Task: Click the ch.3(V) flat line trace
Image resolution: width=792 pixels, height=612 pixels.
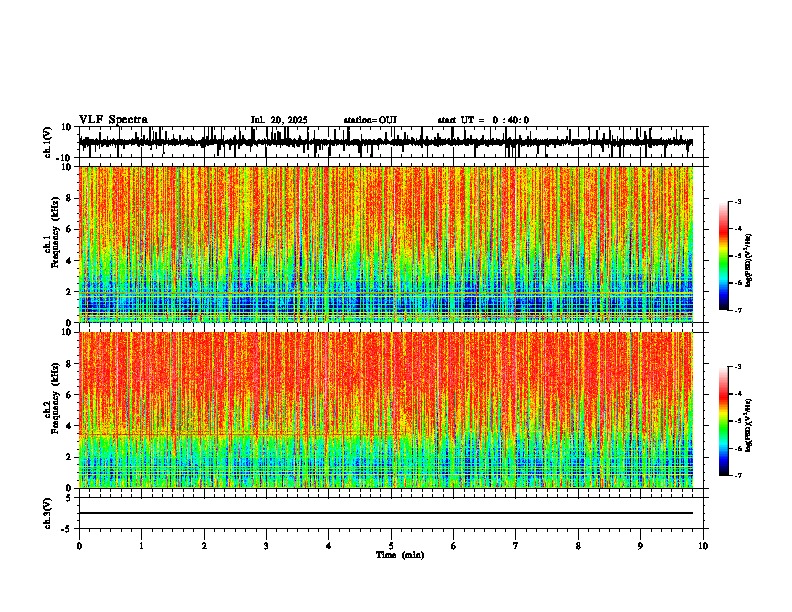Action: coord(386,513)
